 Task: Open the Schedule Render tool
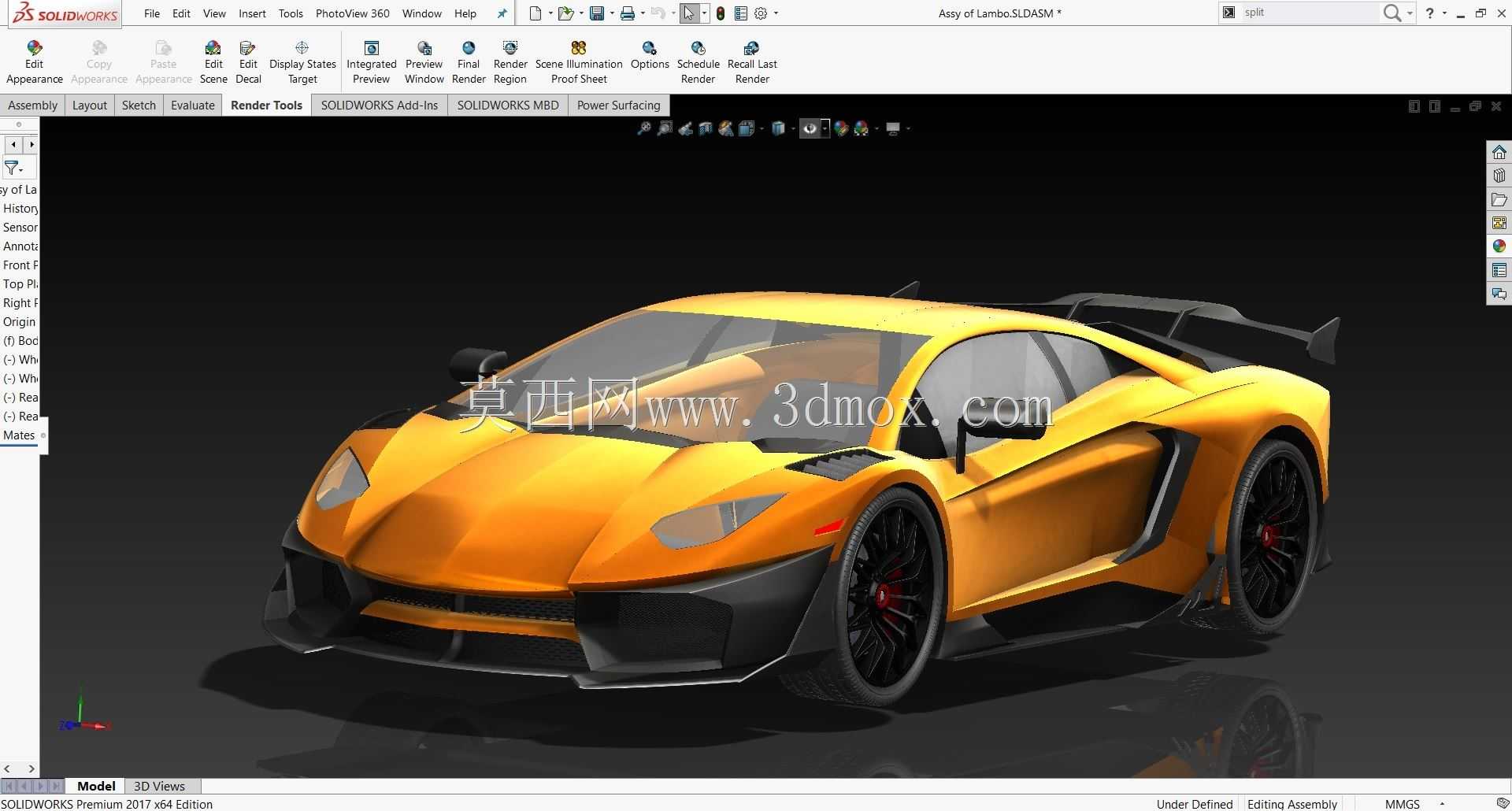coord(699,62)
